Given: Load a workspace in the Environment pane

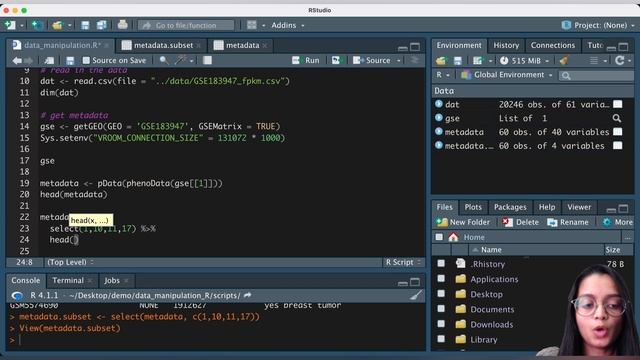Looking at the screenshot, I should click(x=441, y=61).
